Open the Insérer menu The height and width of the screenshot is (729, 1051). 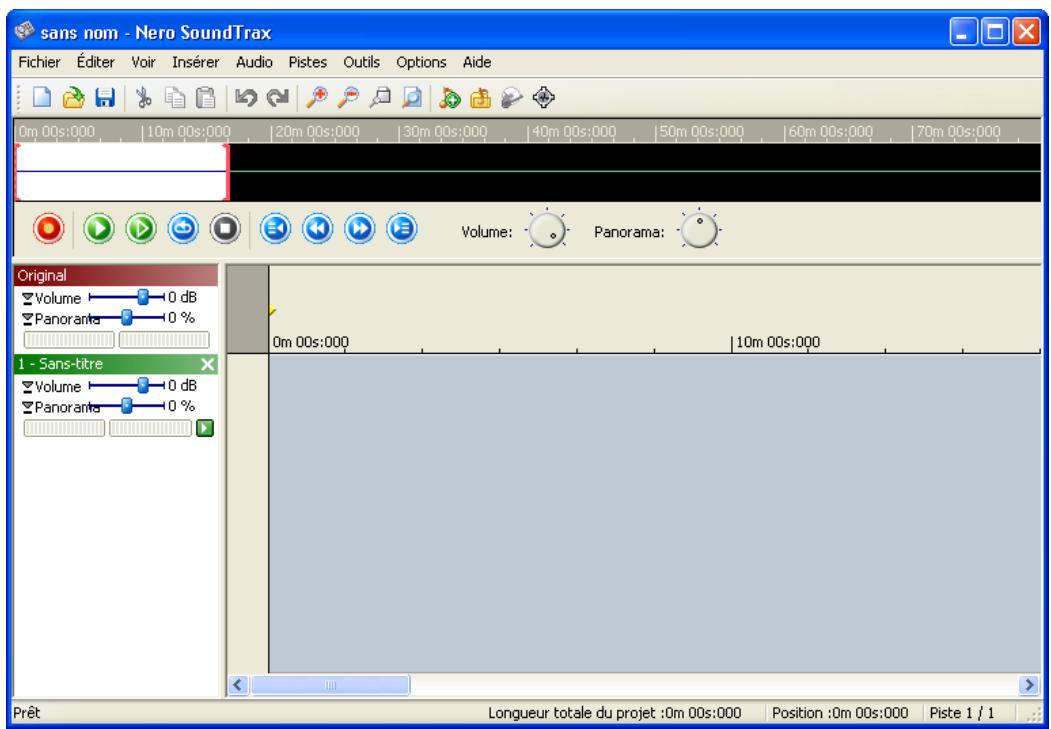coord(196,62)
